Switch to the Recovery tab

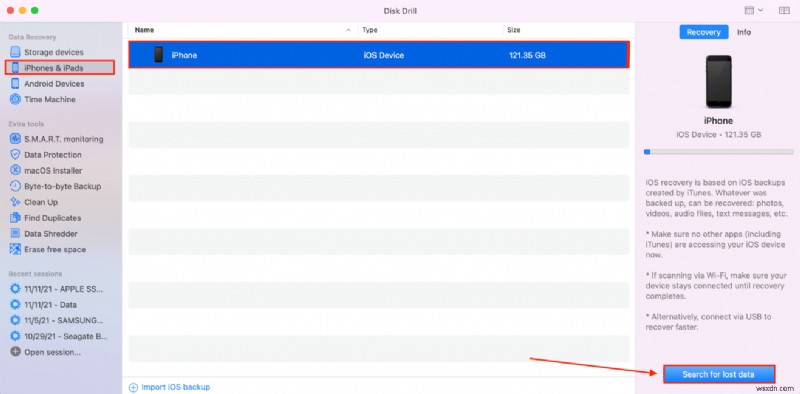point(703,32)
